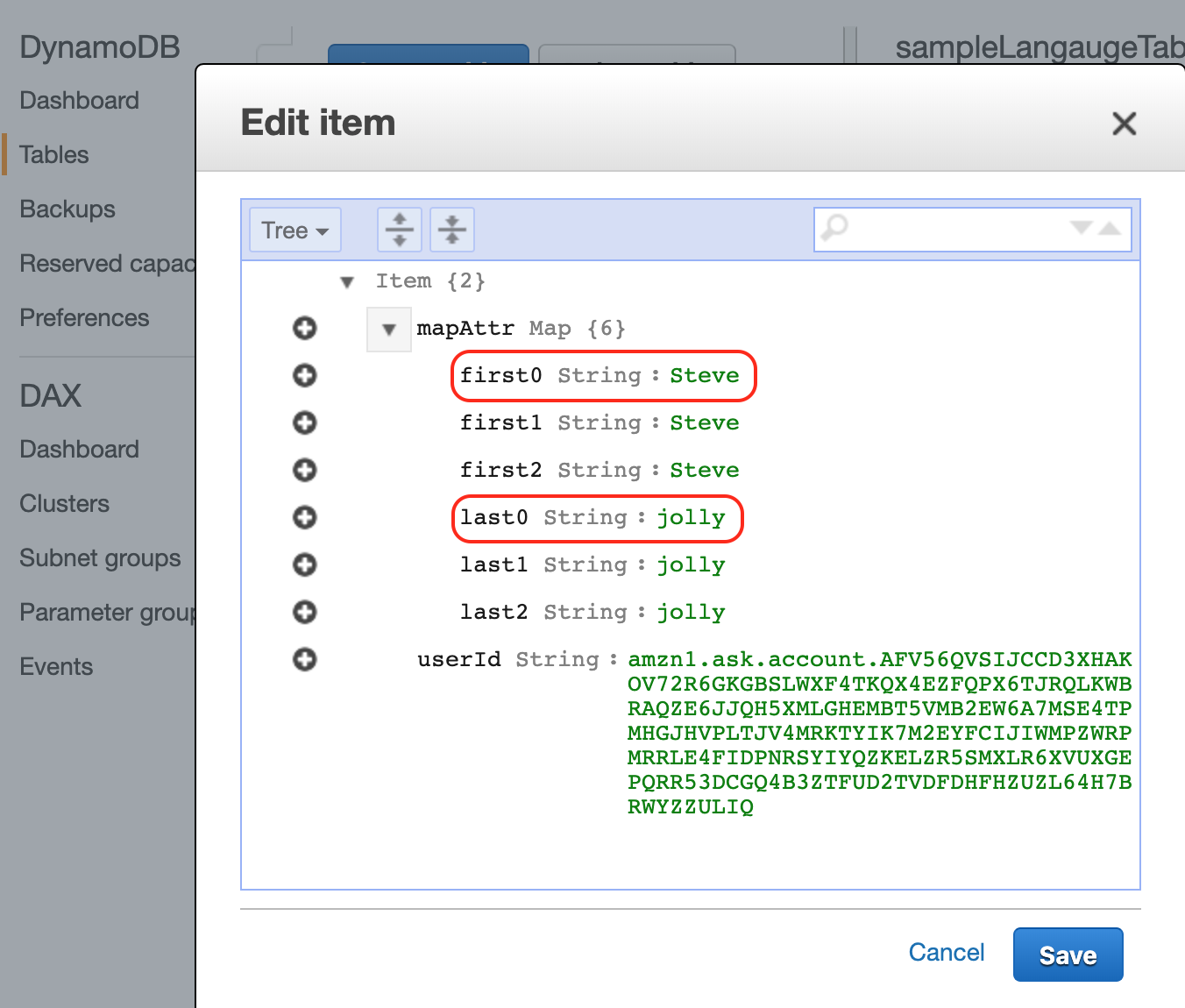The image size is (1185, 1008).
Task: Click String type label of userId
Action: [x=557, y=660]
